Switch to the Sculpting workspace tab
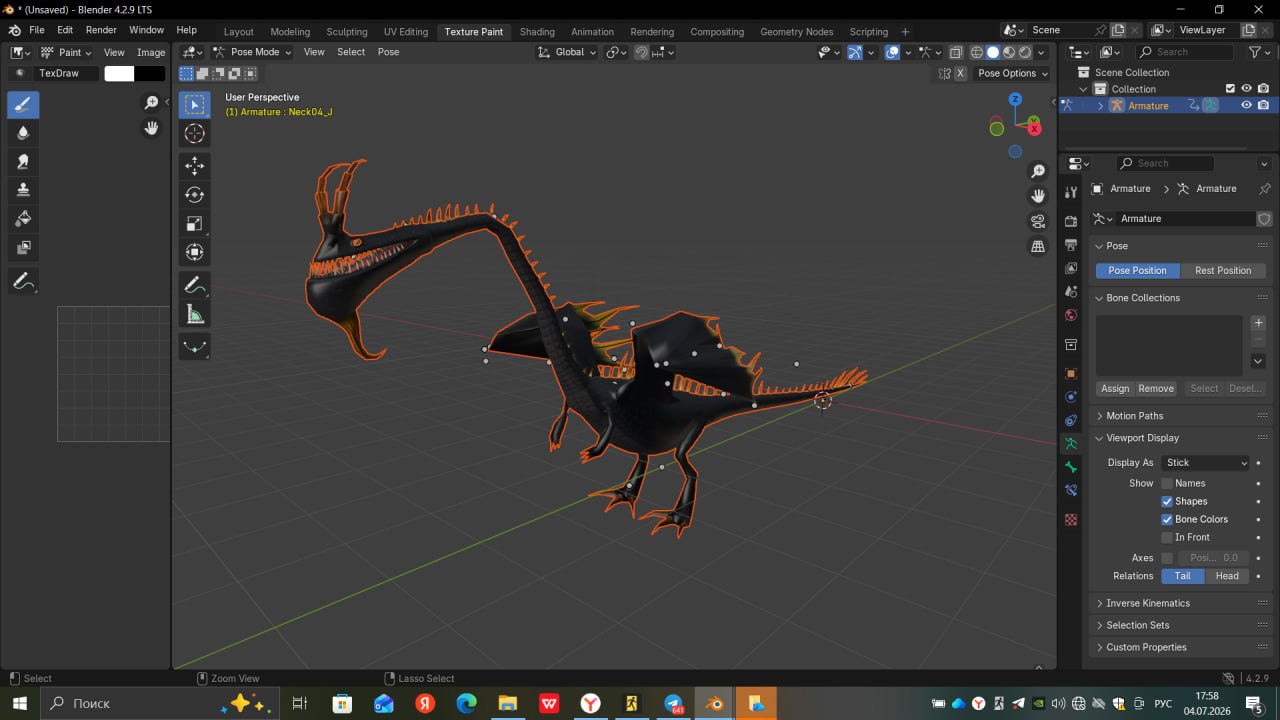The image size is (1280, 720). [347, 31]
